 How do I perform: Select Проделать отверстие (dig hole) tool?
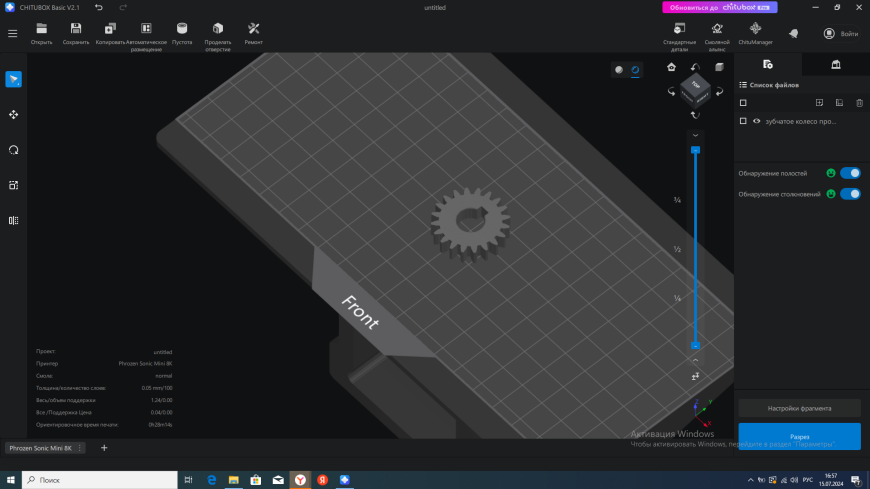[x=218, y=37]
